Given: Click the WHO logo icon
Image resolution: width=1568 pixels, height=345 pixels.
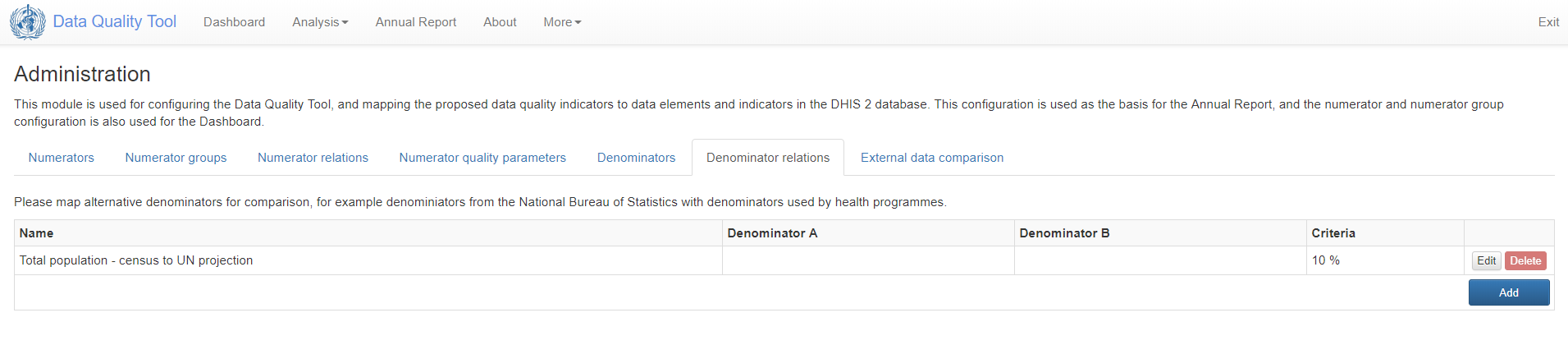Looking at the screenshot, I should coord(28,22).
